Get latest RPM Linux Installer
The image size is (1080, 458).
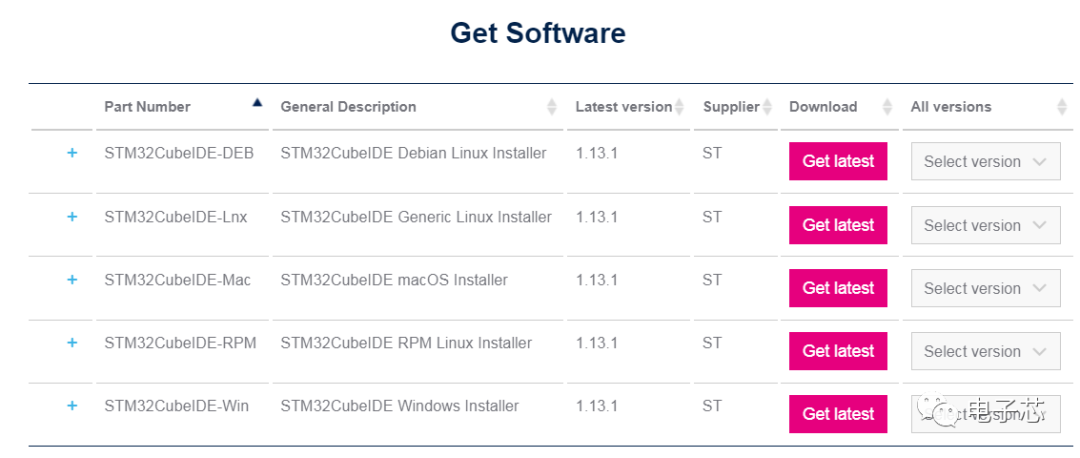click(838, 351)
